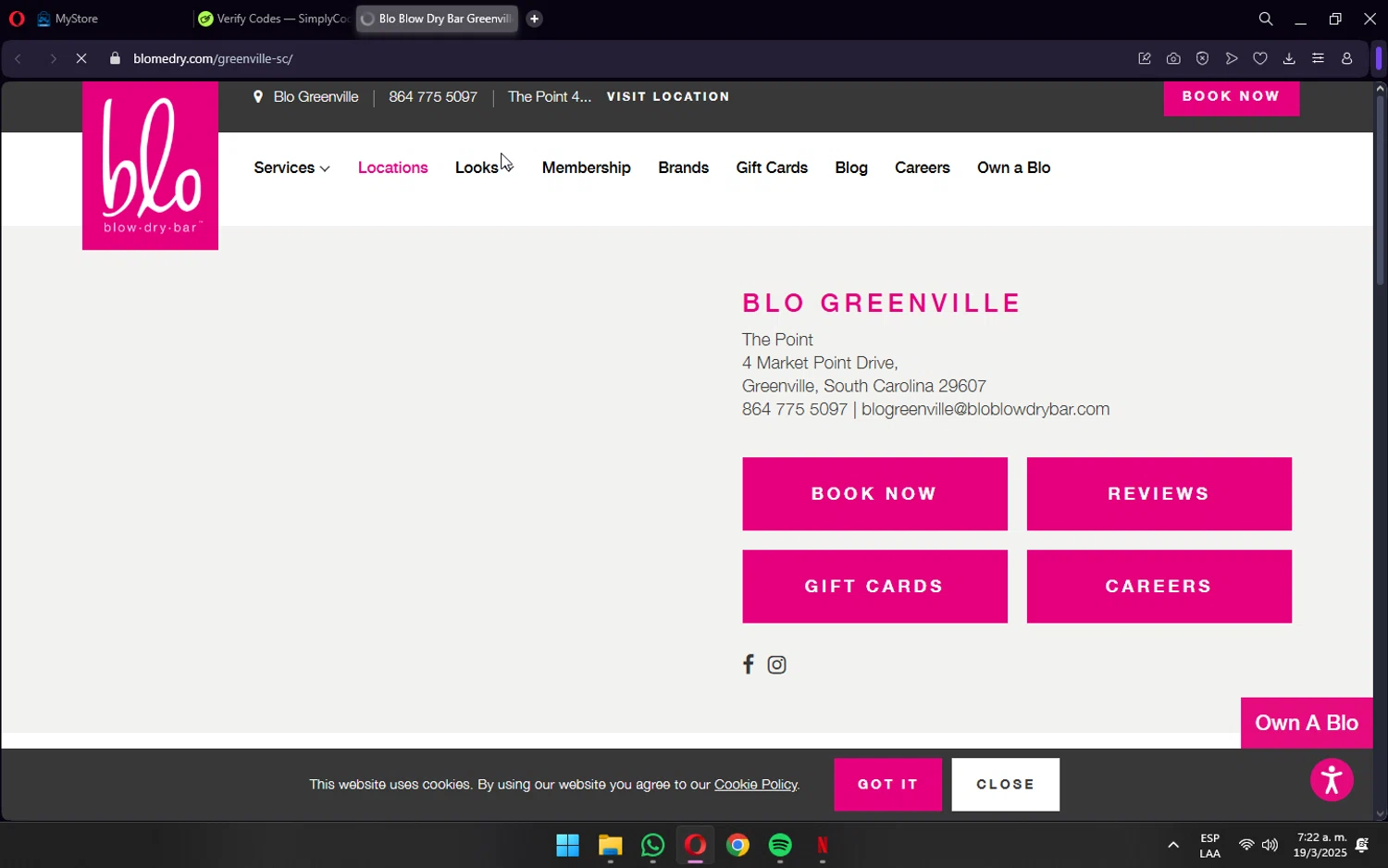Click the Own A Blo floating button
Image resolution: width=1388 pixels, height=868 pixels.
[x=1307, y=723]
